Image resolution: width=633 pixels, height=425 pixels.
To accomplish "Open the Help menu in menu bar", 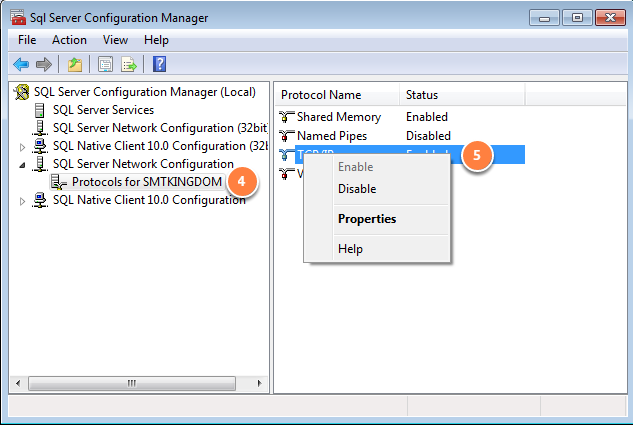I will tap(156, 40).
